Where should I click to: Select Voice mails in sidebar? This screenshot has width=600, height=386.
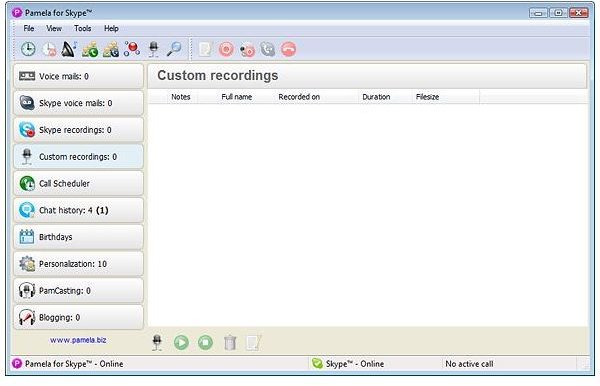(x=78, y=76)
